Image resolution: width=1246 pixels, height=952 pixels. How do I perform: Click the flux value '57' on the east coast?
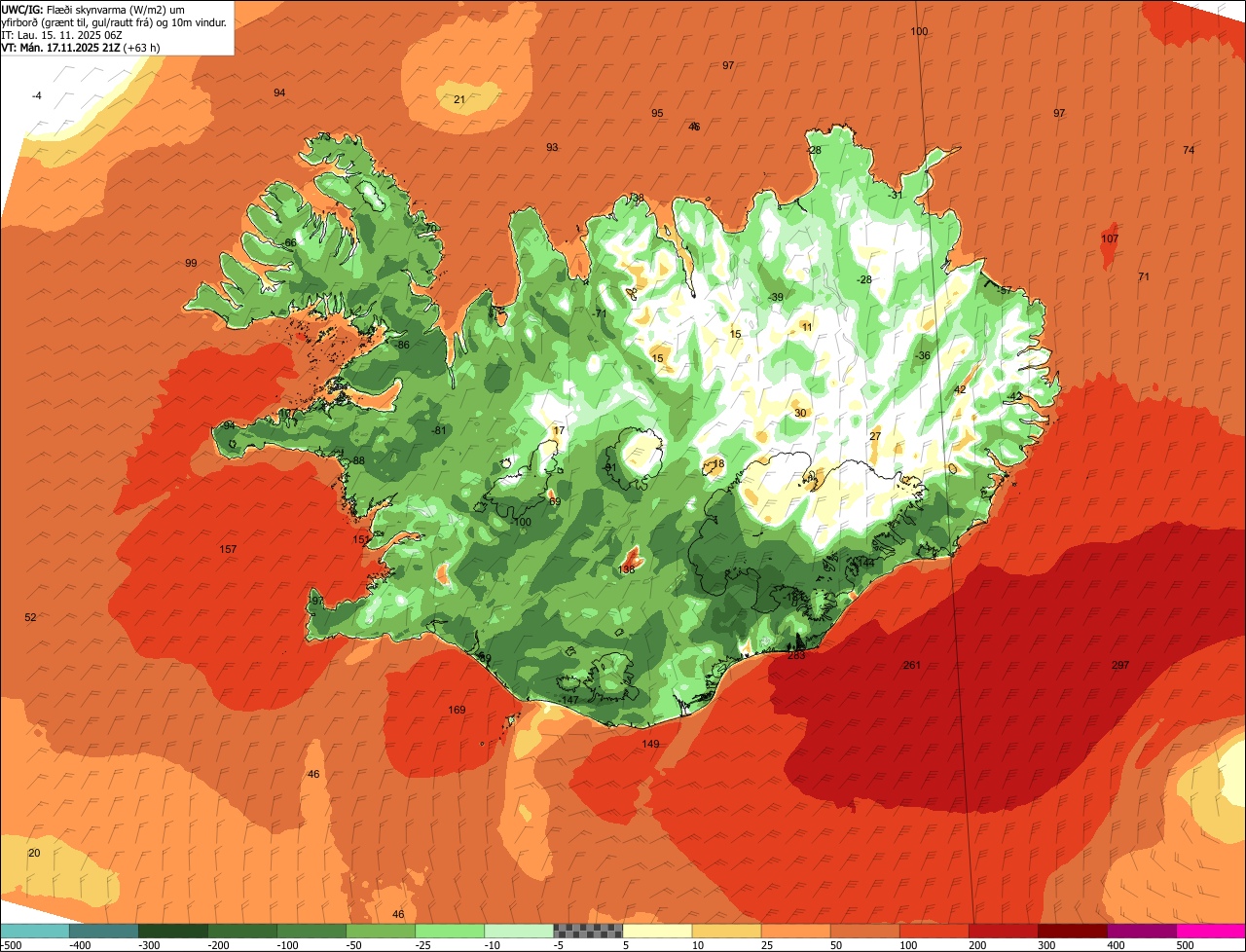[1007, 290]
